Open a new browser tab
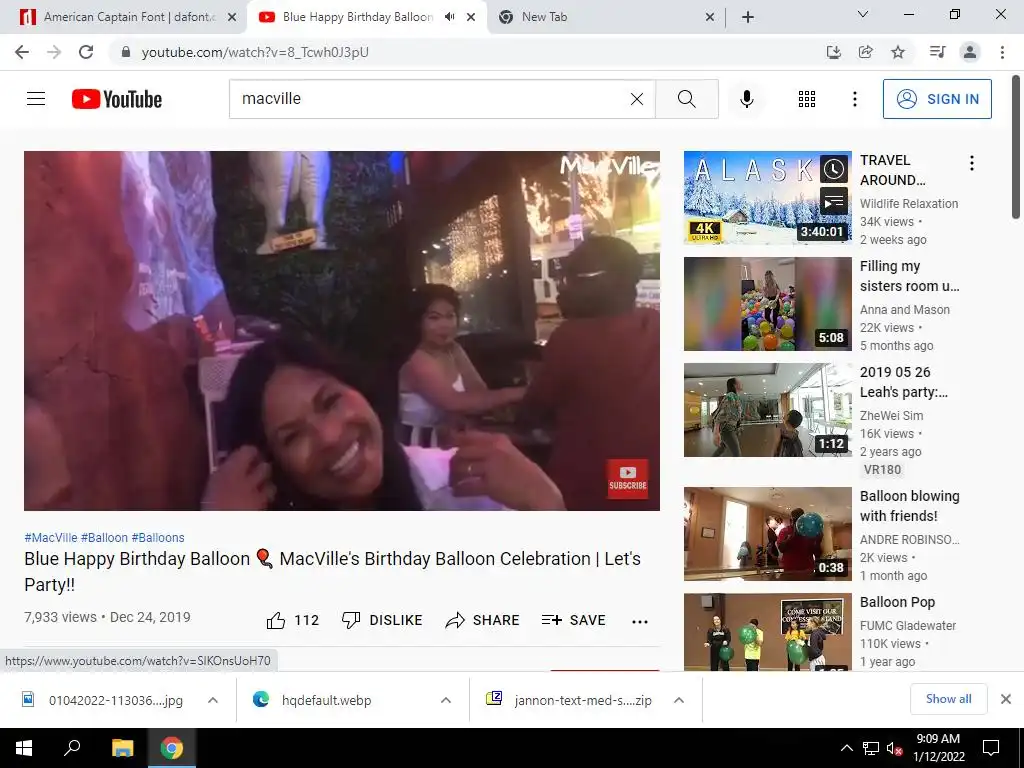The height and width of the screenshot is (768, 1024). pyautogui.click(x=748, y=18)
